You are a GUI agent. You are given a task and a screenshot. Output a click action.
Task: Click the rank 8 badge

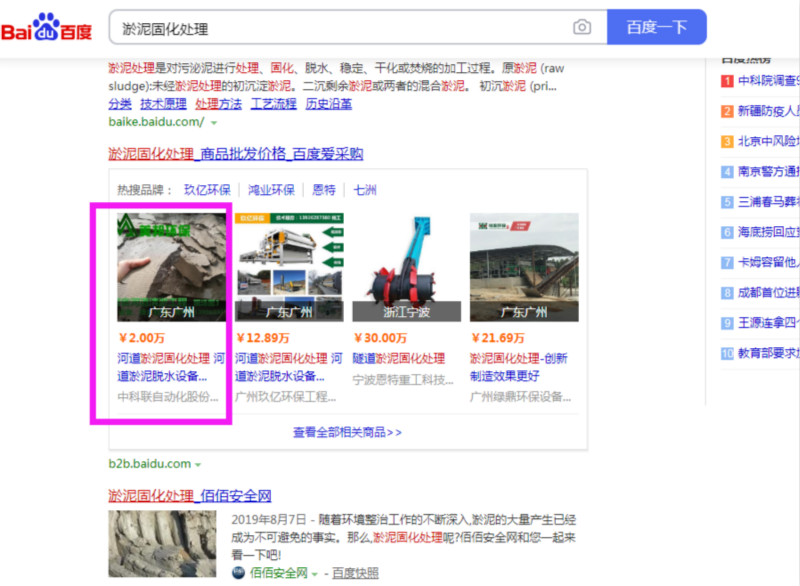(727, 293)
